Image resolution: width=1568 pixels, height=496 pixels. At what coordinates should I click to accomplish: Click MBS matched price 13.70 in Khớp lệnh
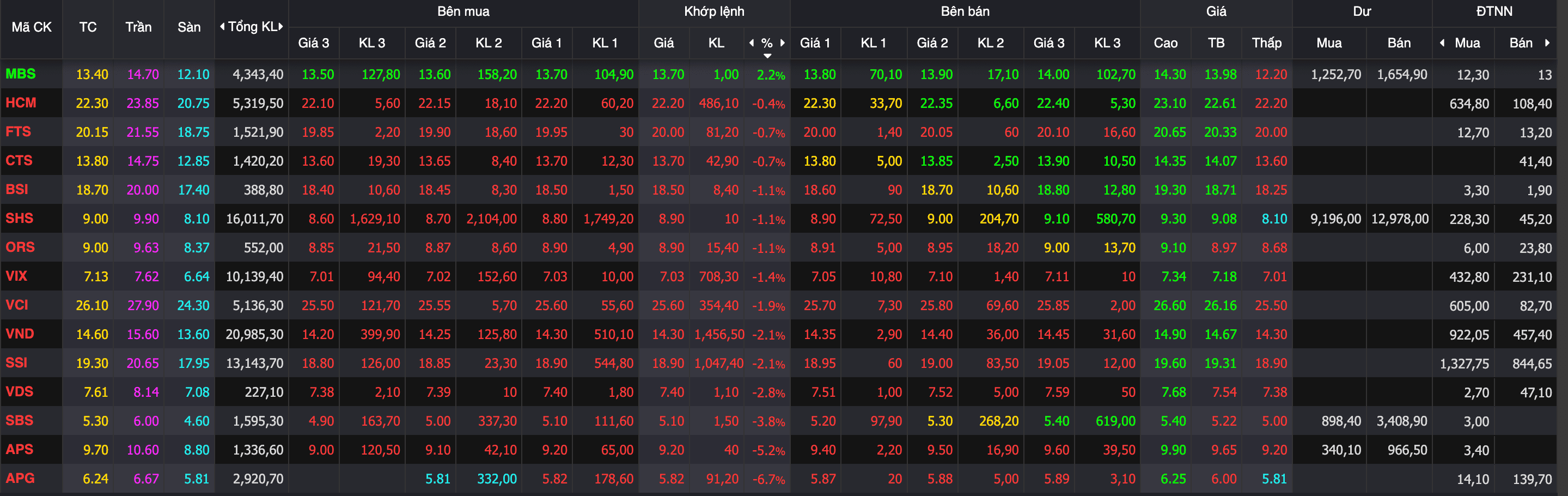[668, 74]
